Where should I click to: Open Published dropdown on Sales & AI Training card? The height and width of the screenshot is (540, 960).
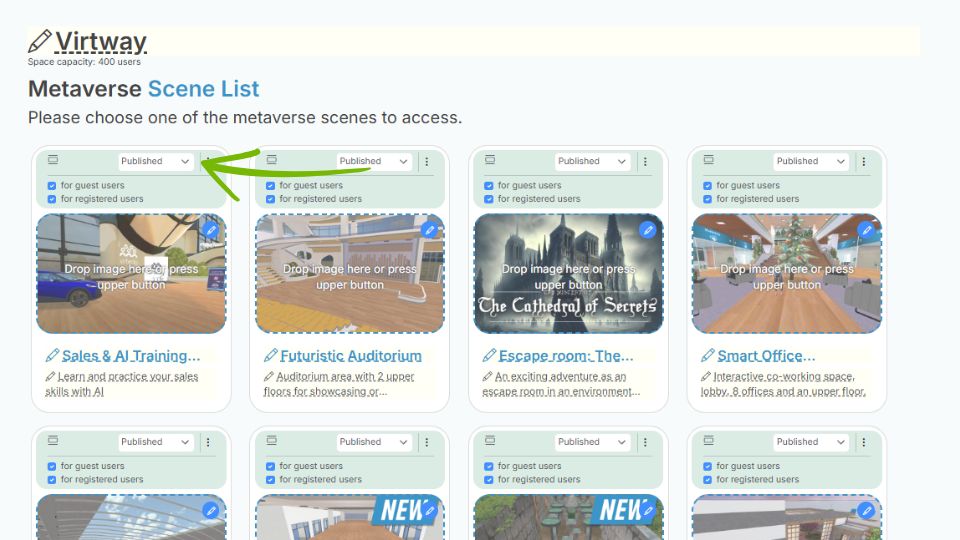click(155, 161)
